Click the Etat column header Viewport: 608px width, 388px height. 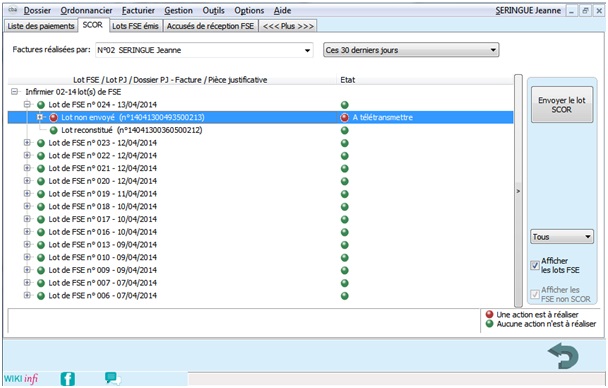click(425, 80)
